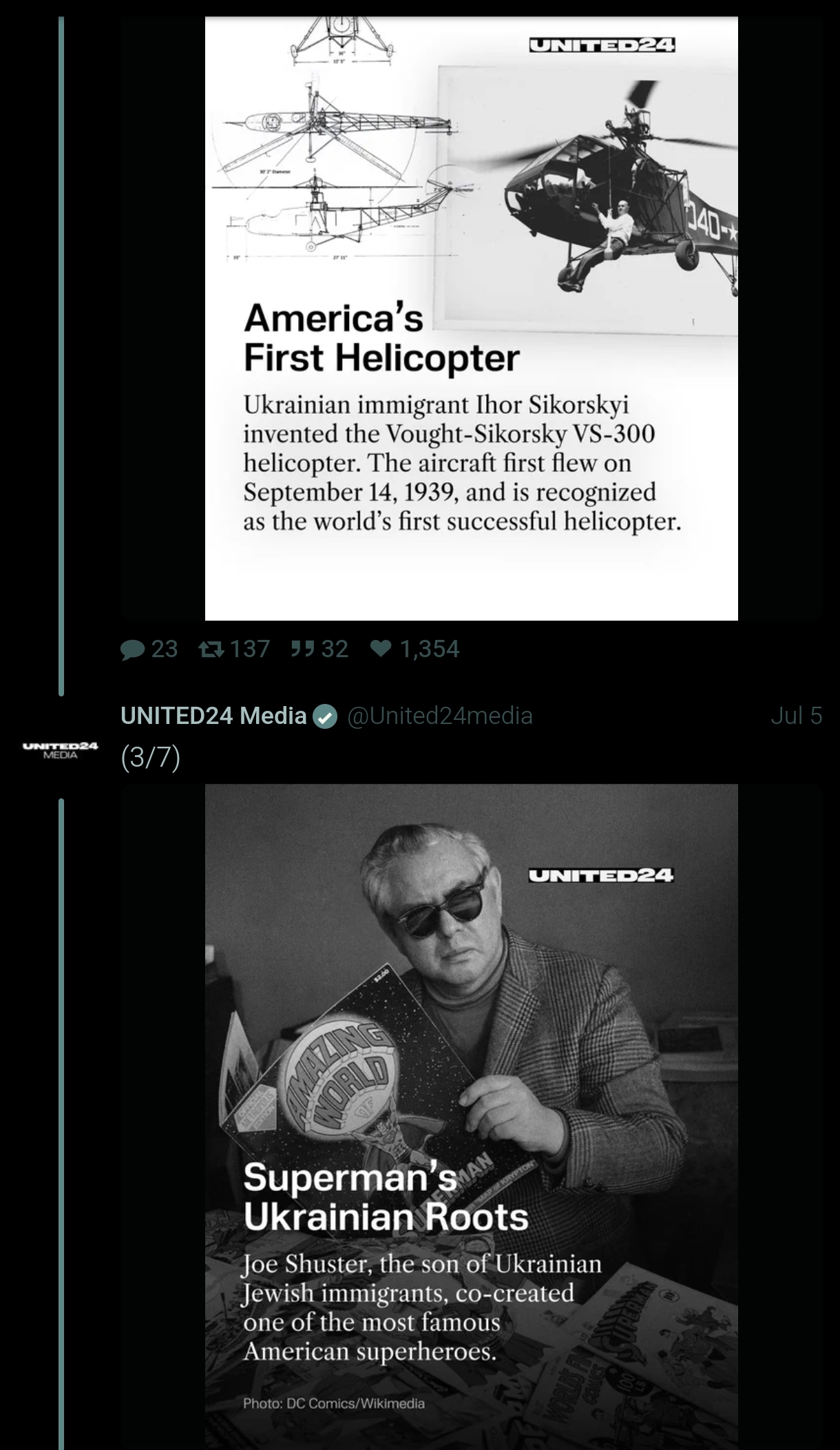
Task: Open the UNITED24 Media display name
Action: point(213,716)
